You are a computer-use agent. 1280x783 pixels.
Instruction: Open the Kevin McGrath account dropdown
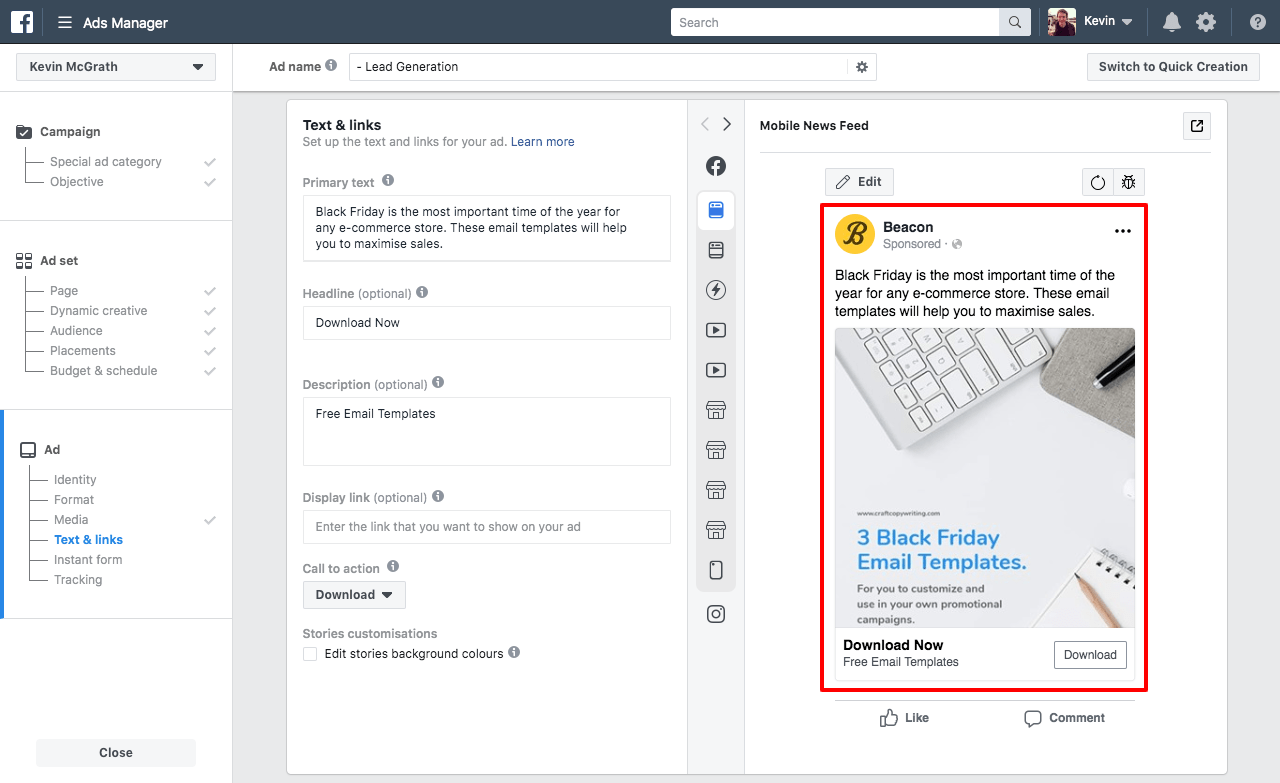click(115, 66)
